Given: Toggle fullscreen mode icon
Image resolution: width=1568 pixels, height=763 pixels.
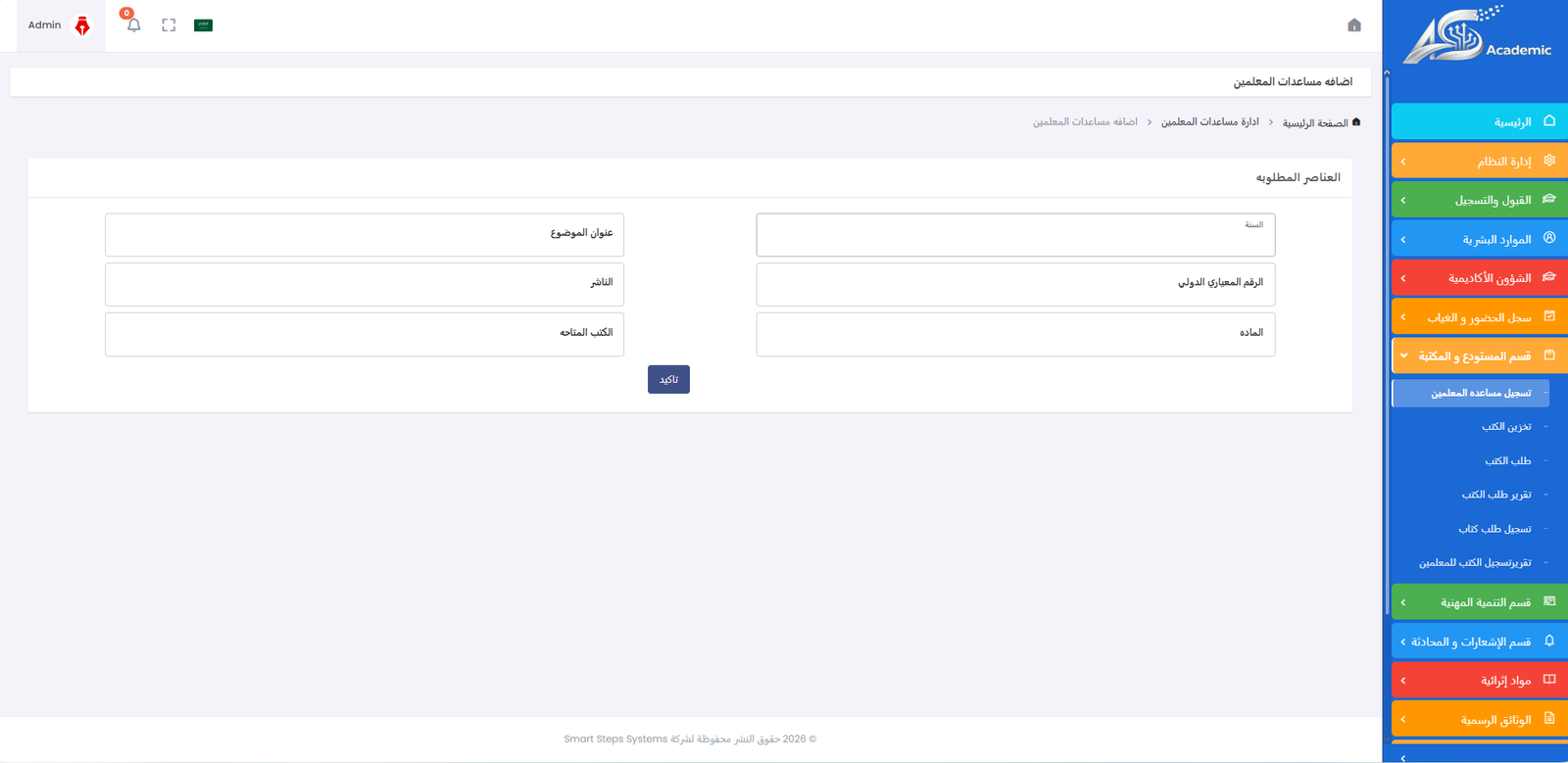Looking at the screenshot, I should pyautogui.click(x=169, y=25).
